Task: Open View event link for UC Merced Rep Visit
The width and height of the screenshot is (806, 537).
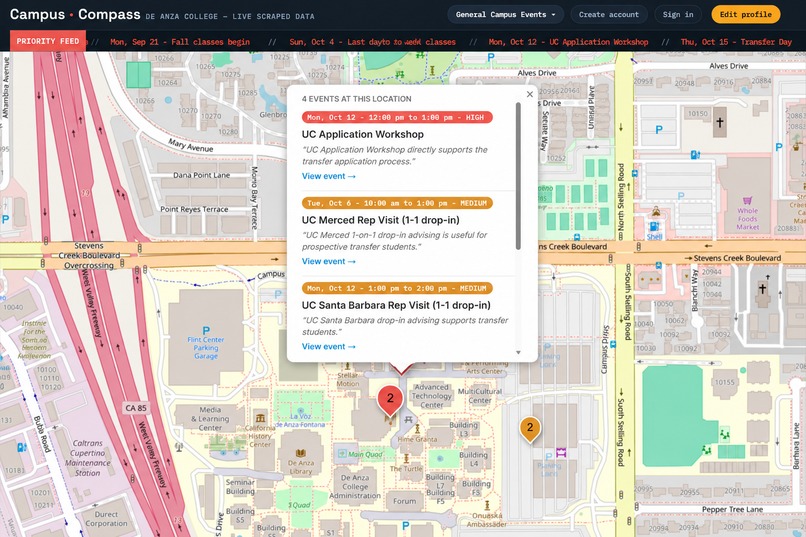Action: pos(328,262)
